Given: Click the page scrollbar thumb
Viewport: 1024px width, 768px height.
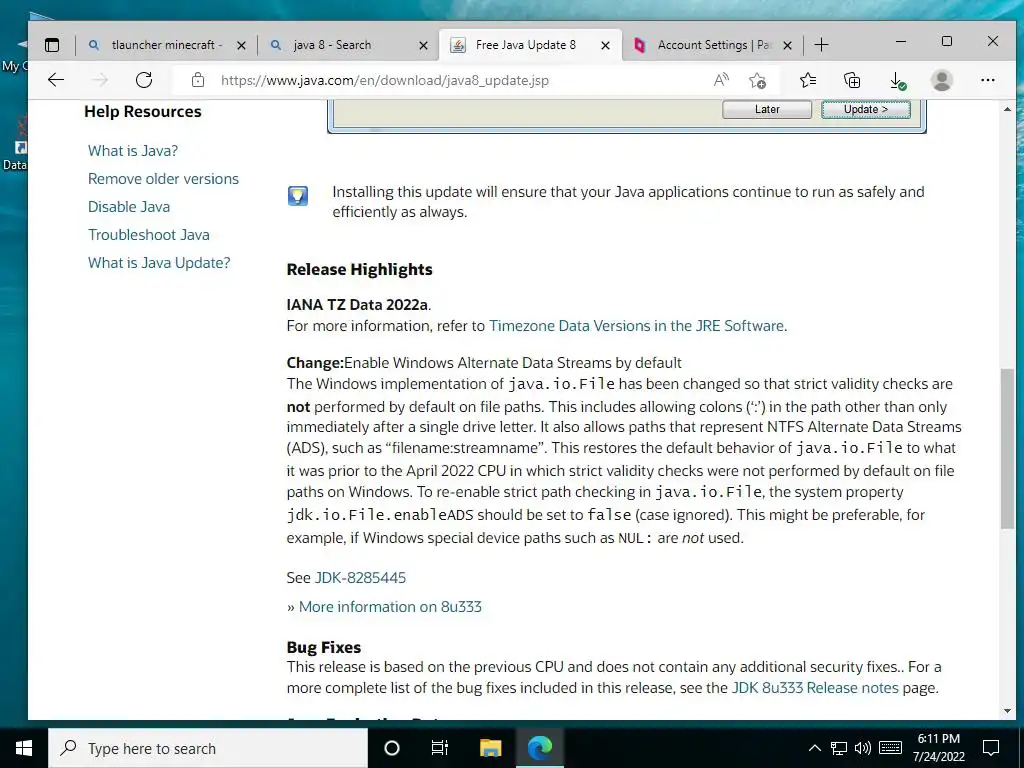Looking at the screenshot, I should tap(1007, 448).
